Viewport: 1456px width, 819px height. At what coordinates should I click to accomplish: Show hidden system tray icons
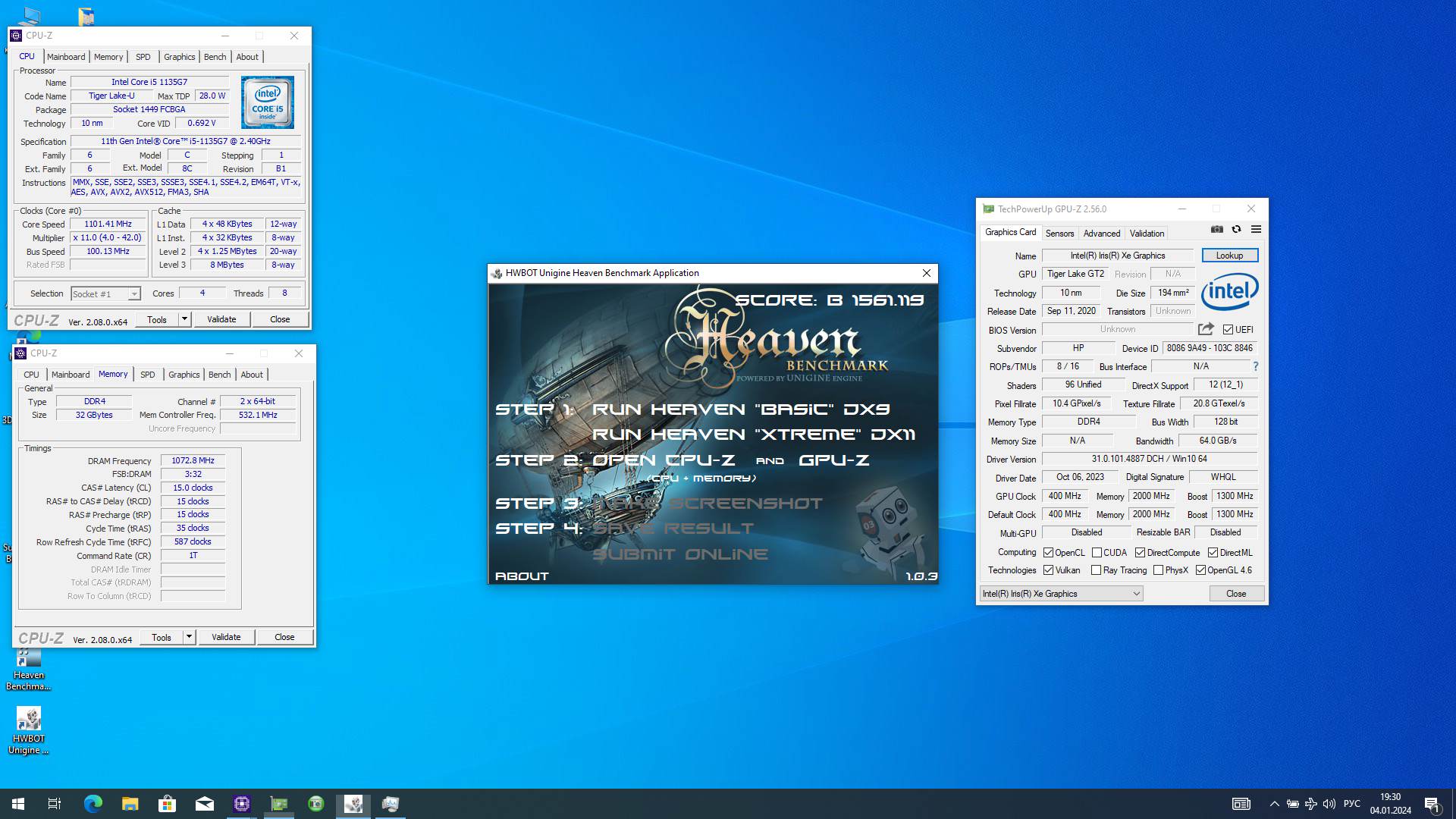coord(1274,804)
